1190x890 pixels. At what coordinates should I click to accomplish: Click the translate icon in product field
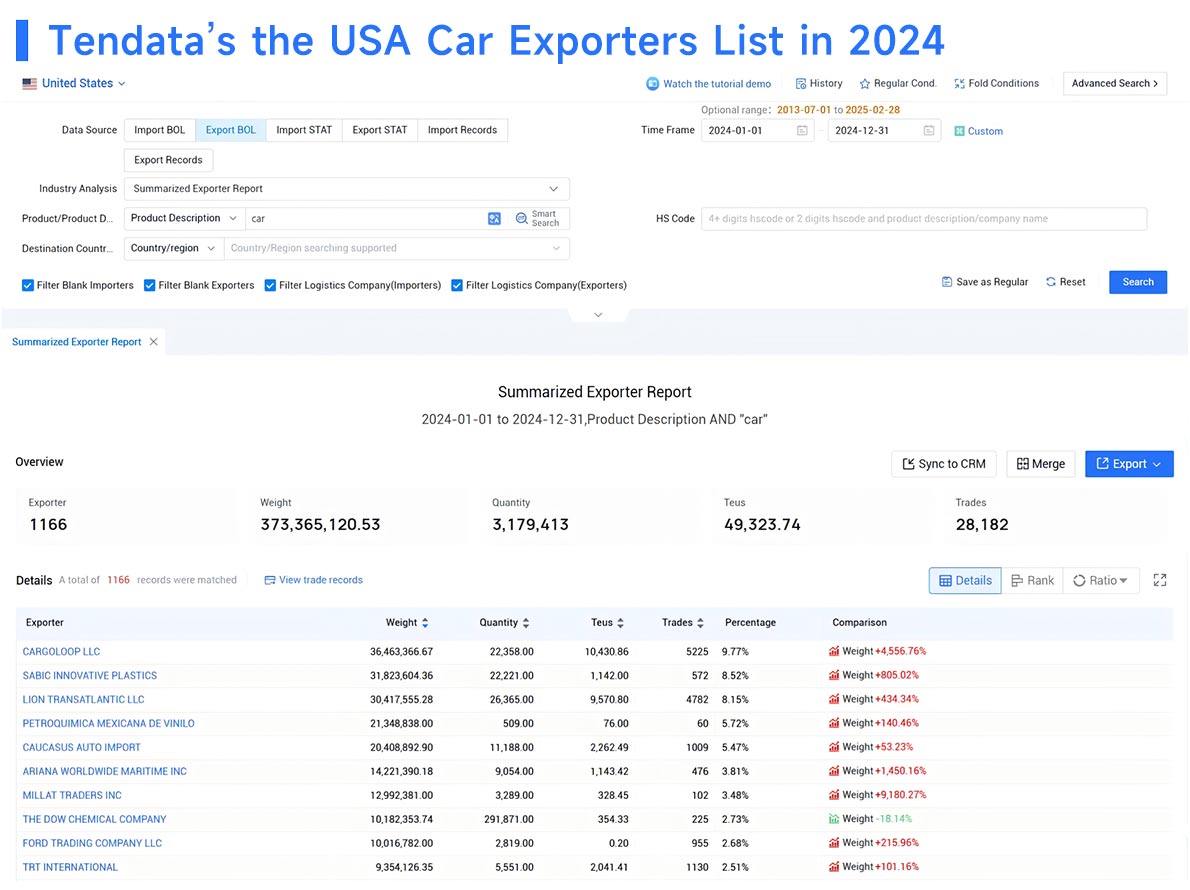[x=494, y=219]
